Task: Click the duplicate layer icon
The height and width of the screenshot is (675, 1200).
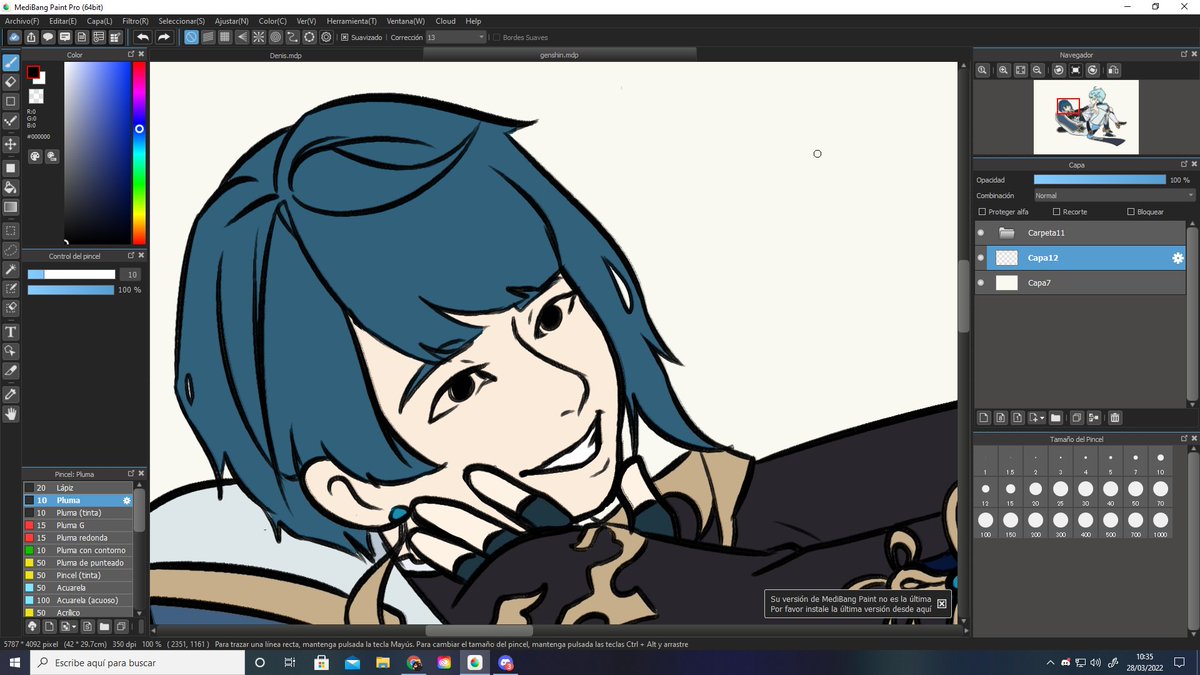Action: click(x=1077, y=418)
